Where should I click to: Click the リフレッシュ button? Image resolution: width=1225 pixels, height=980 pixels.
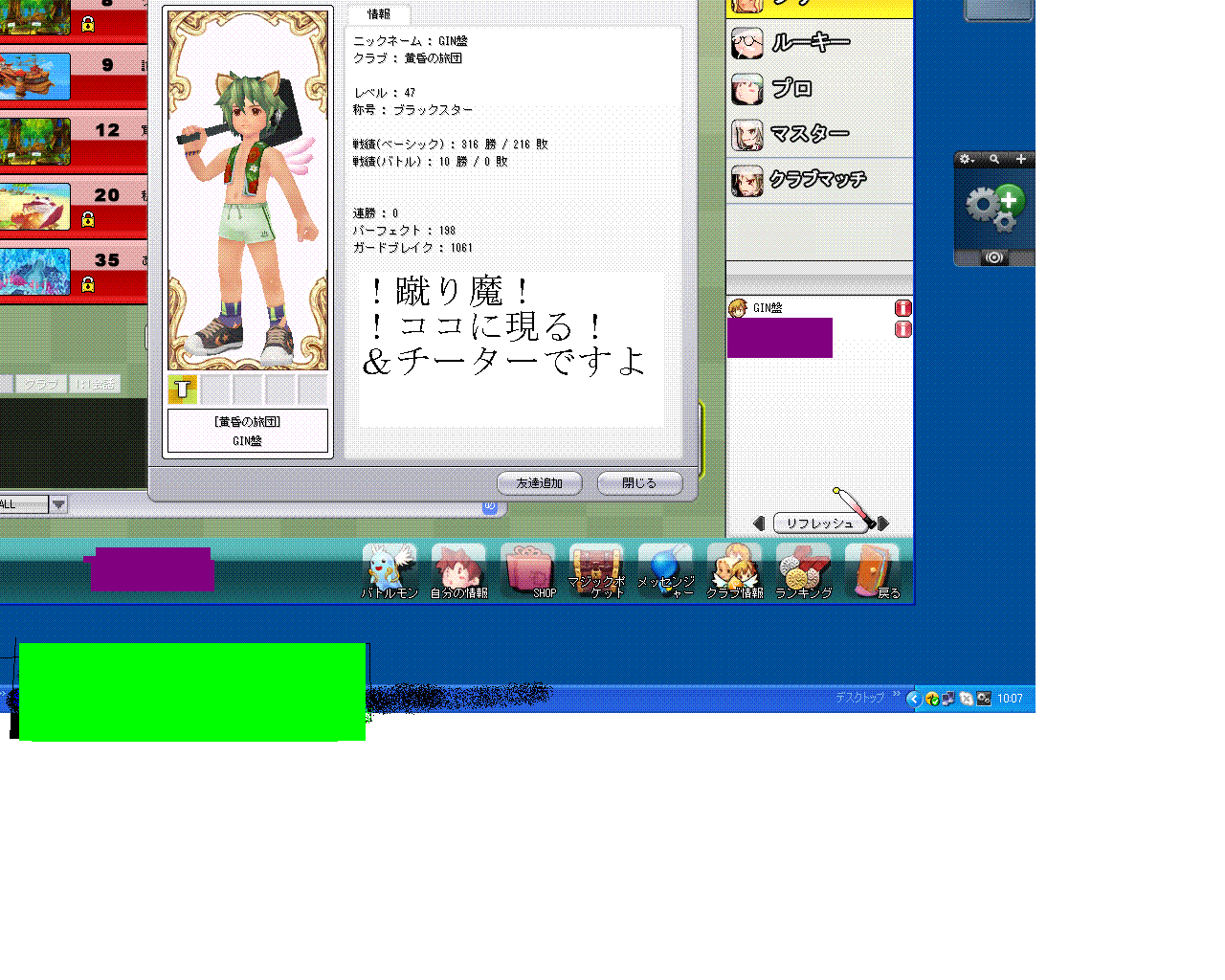pos(819,523)
